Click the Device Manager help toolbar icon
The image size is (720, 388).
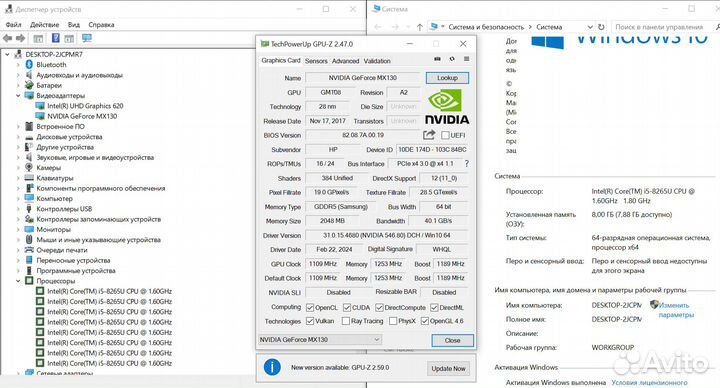56,39
